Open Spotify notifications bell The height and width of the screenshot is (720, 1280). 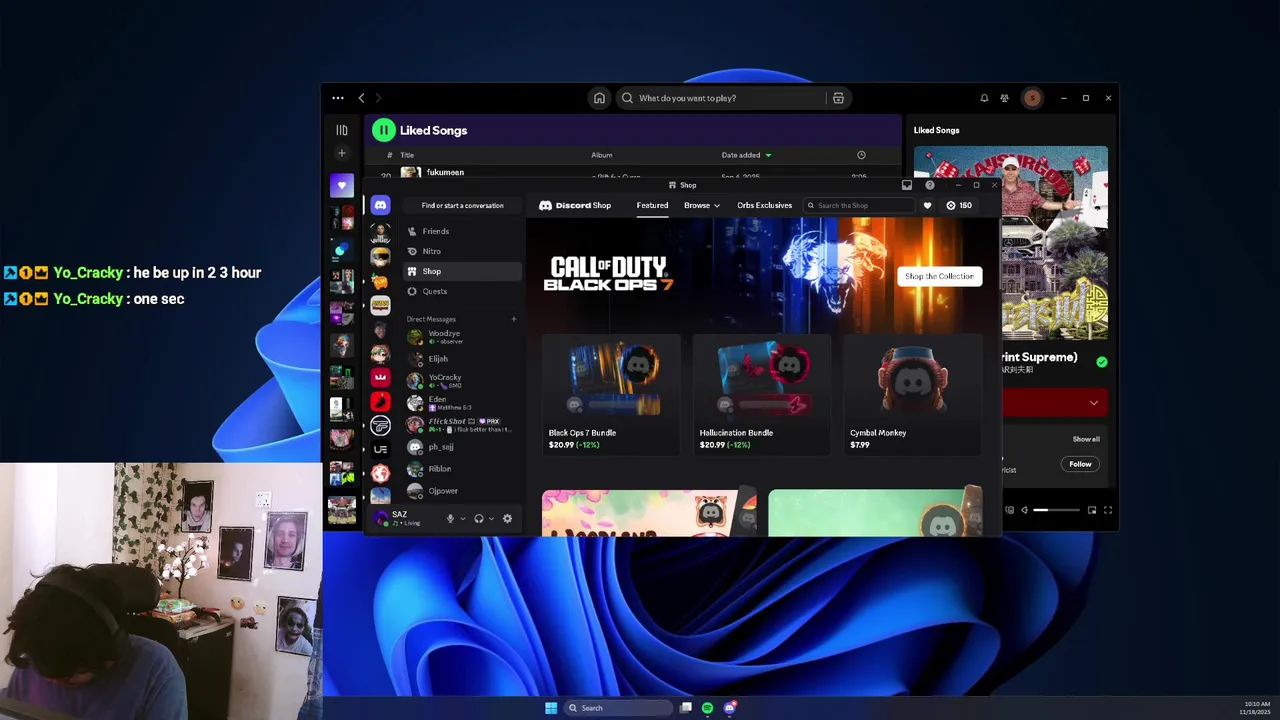(x=984, y=98)
